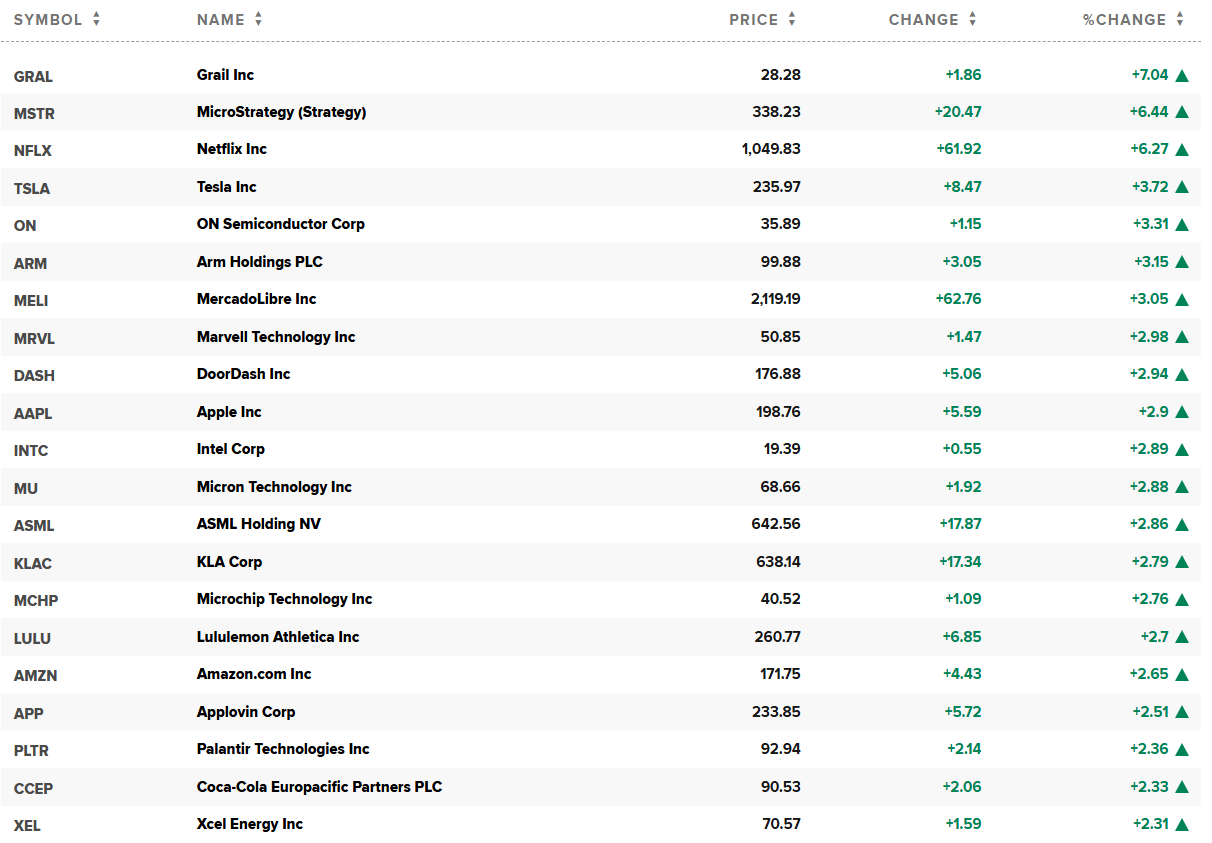
Task: Open the KLAC symbol link
Action: click(33, 564)
